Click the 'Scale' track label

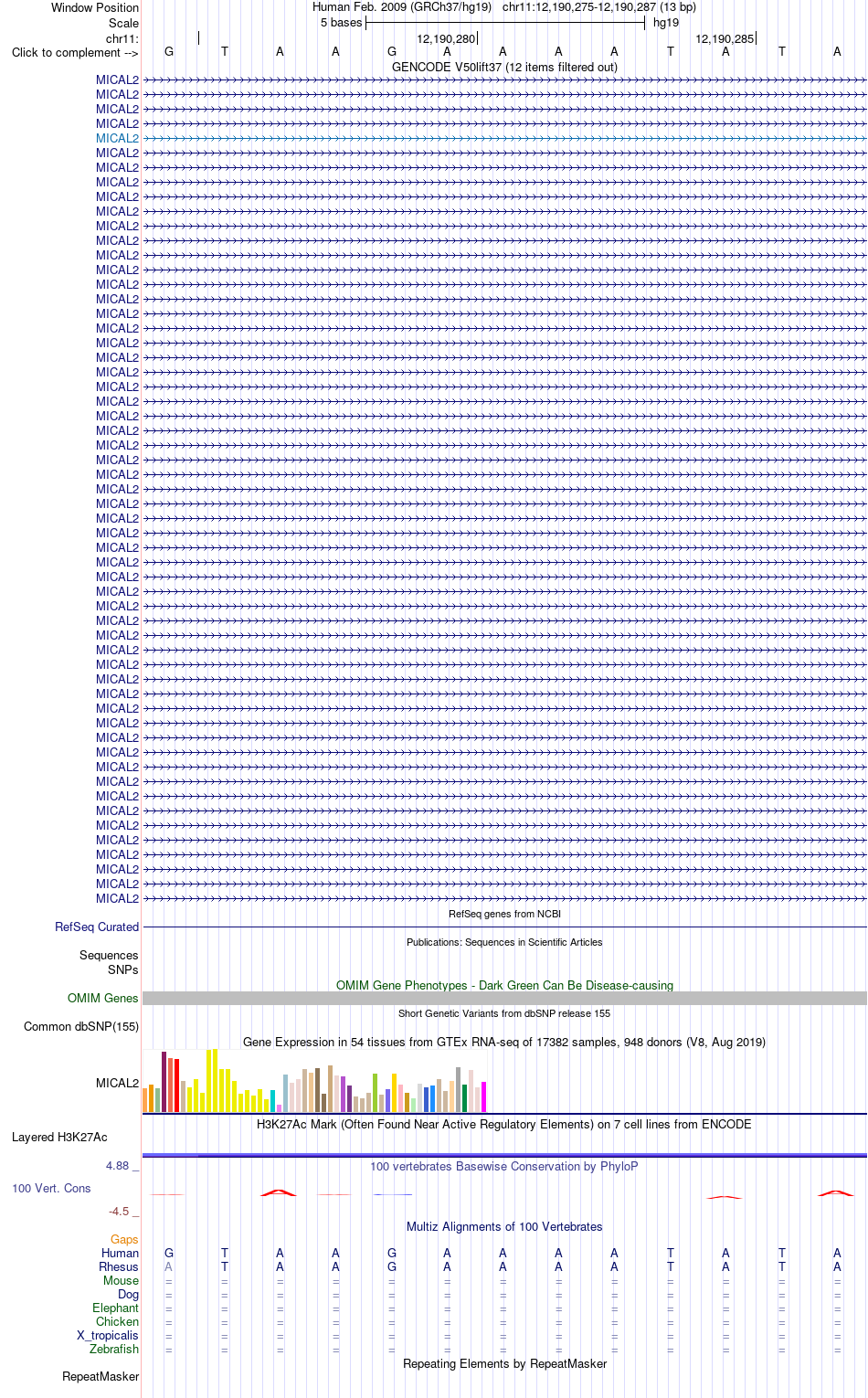123,23
